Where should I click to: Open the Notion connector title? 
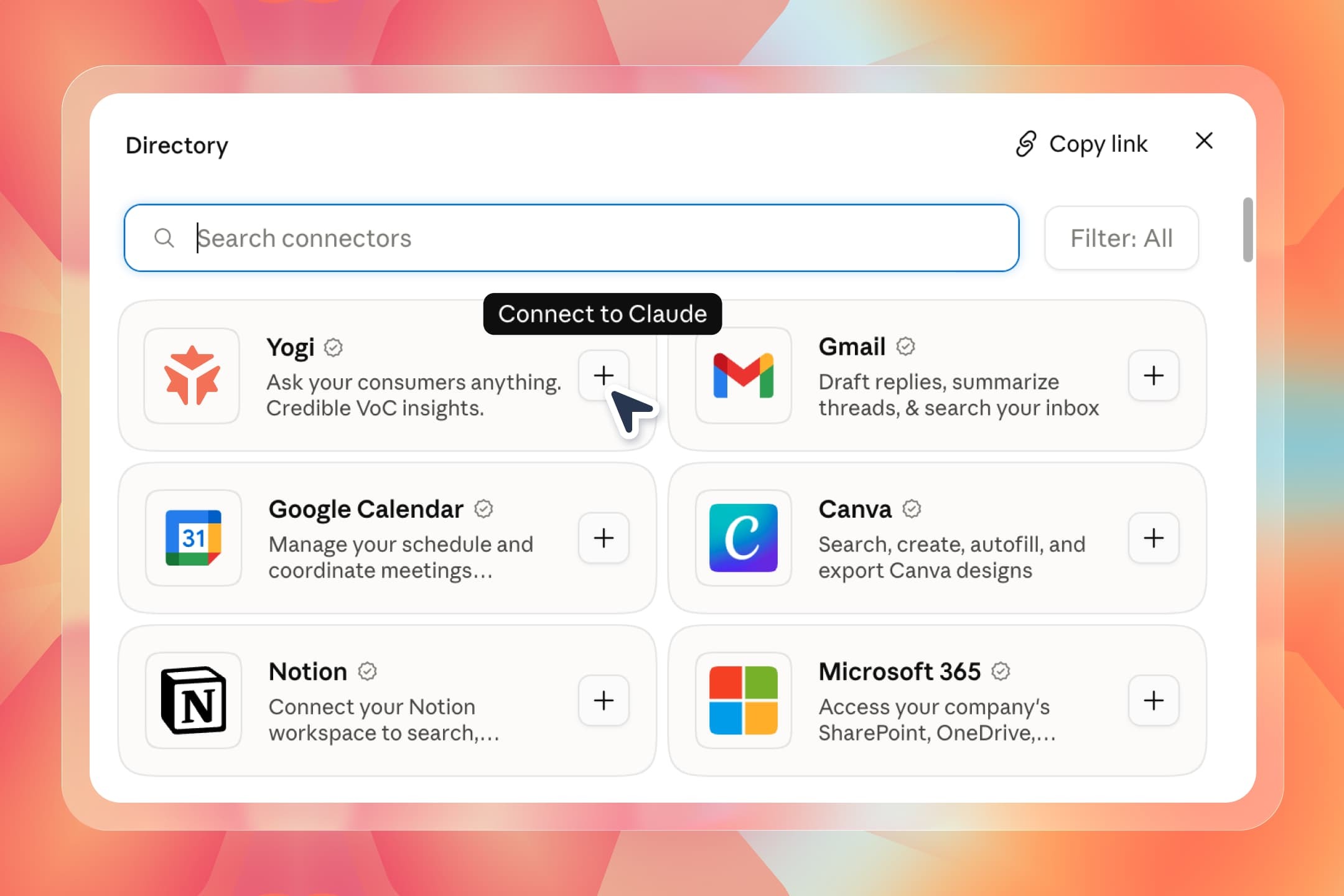click(x=308, y=671)
